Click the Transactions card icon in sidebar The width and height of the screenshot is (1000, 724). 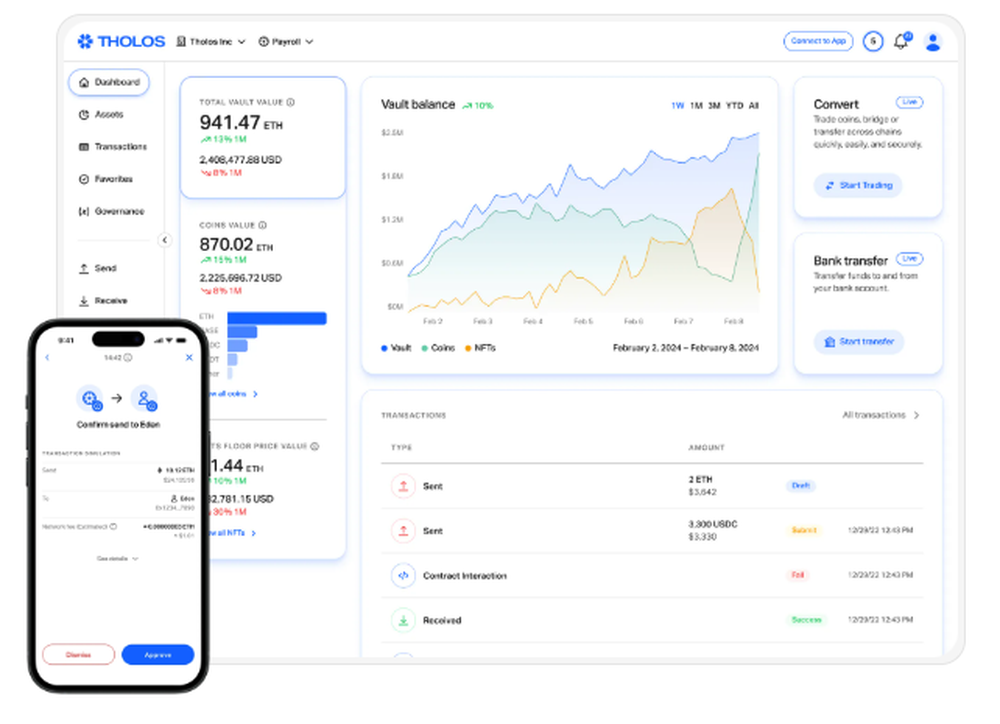(84, 147)
